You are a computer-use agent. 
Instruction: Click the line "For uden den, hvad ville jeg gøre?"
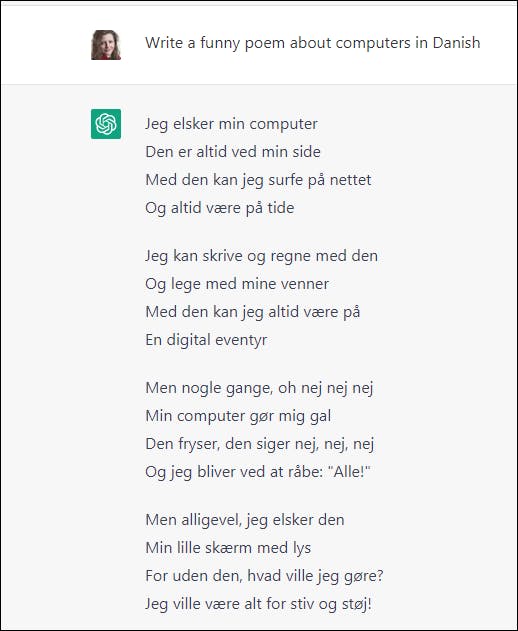[x=264, y=576]
